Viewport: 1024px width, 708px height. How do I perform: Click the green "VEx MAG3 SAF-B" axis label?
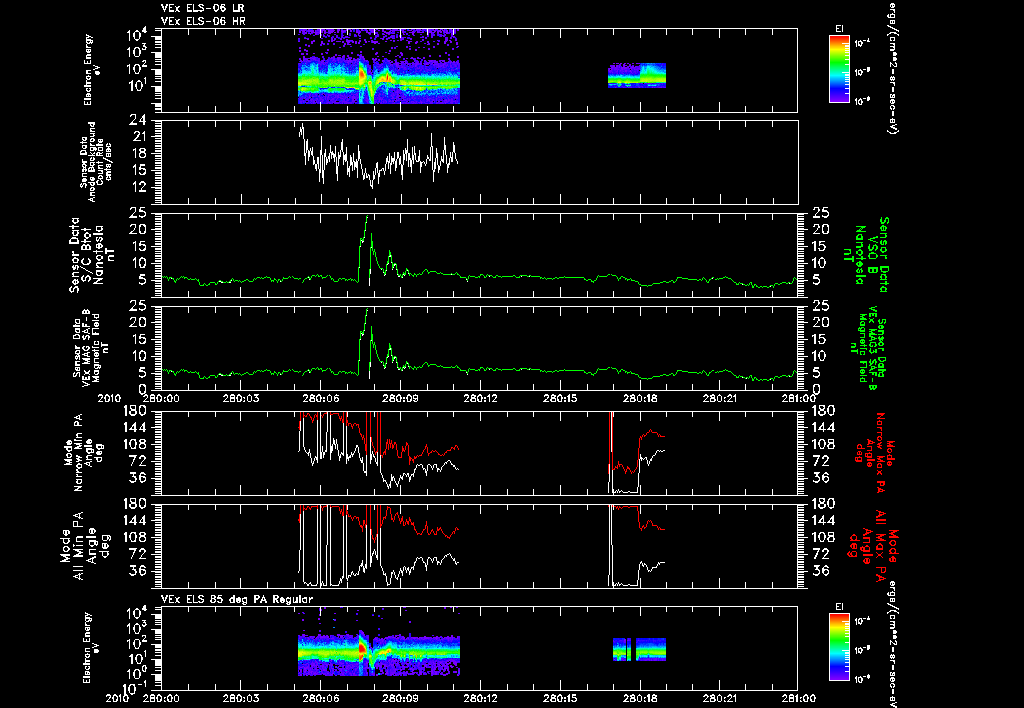(871, 348)
